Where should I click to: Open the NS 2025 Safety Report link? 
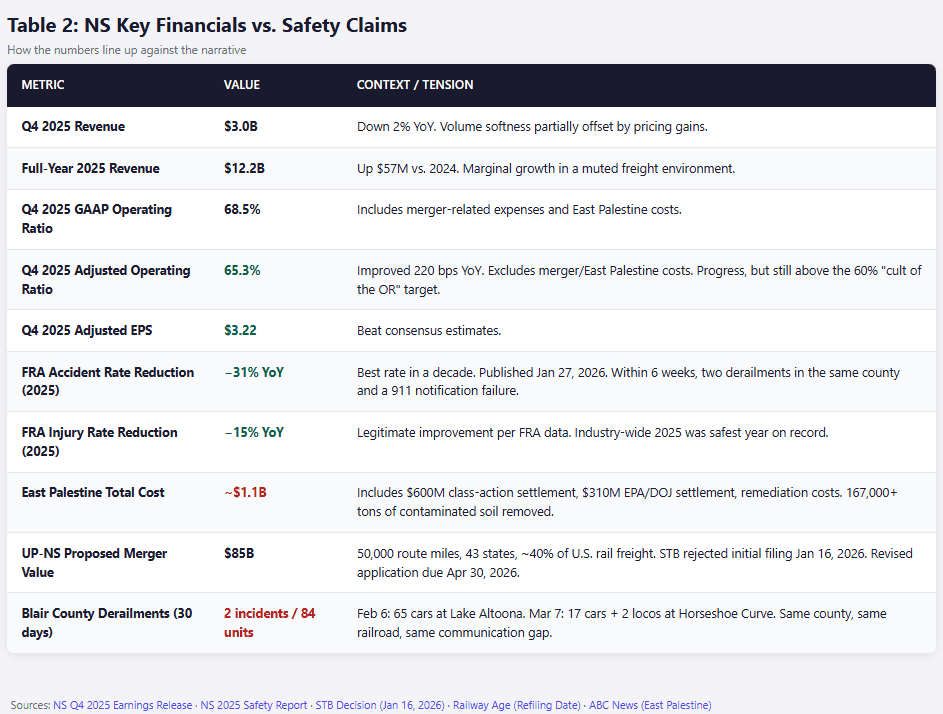pyautogui.click(x=254, y=705)
